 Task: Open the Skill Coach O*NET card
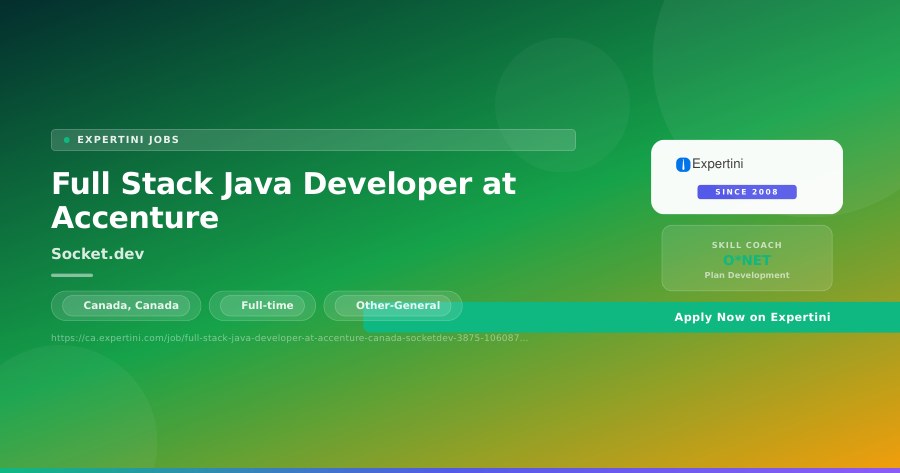[747, 258]
